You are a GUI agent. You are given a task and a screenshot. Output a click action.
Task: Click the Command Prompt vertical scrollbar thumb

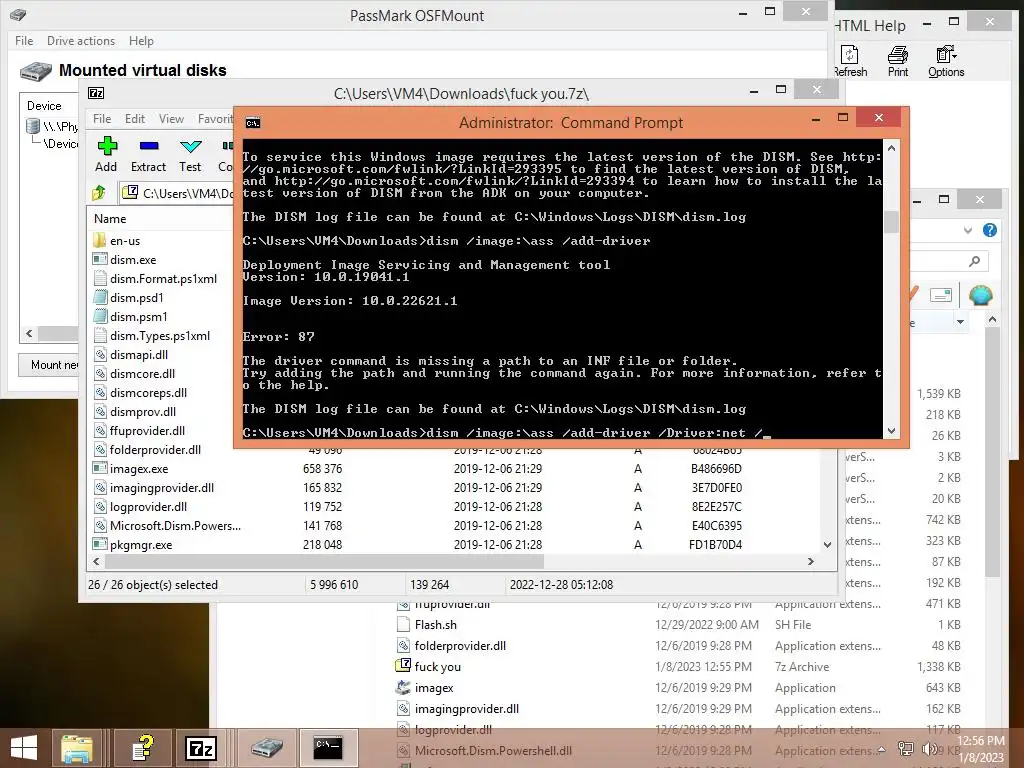(891, 221)
